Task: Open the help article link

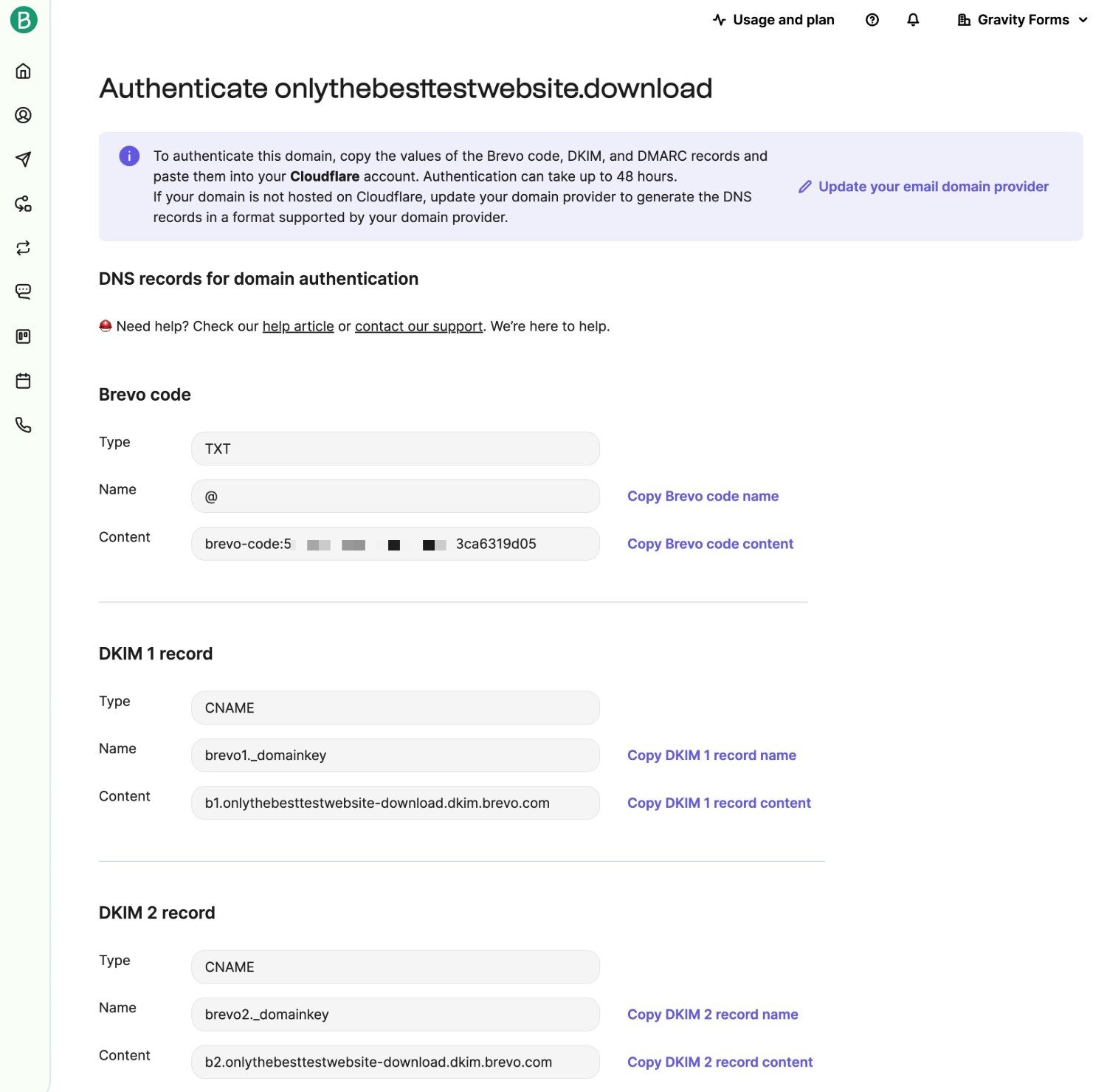Action: tap(298, 326)
